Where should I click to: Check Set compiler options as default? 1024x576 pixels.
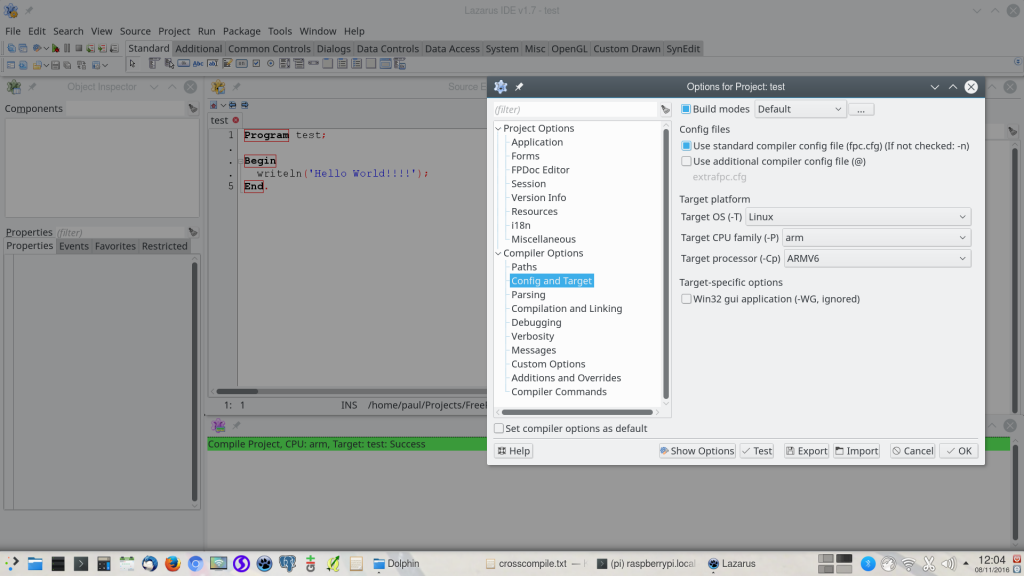(499, 428)
